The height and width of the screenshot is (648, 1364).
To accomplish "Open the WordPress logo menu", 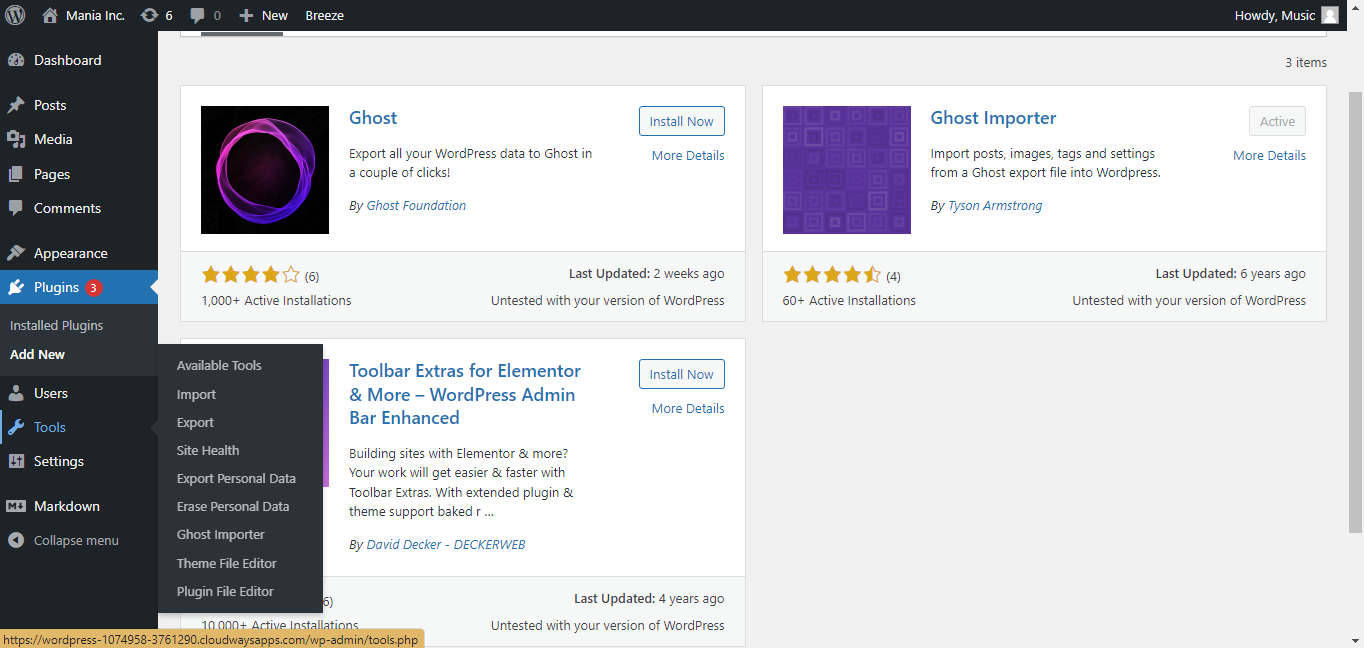I will 15,15.
